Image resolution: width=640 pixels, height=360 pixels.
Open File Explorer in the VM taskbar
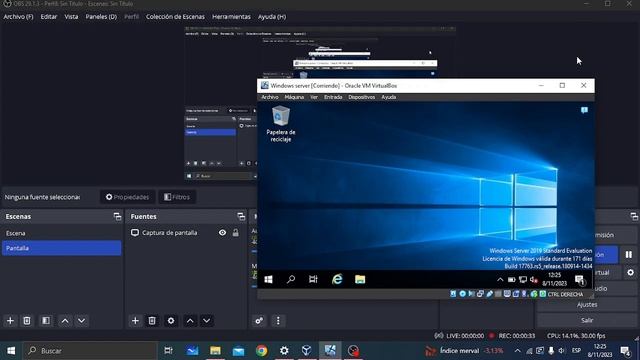[360, 280]
